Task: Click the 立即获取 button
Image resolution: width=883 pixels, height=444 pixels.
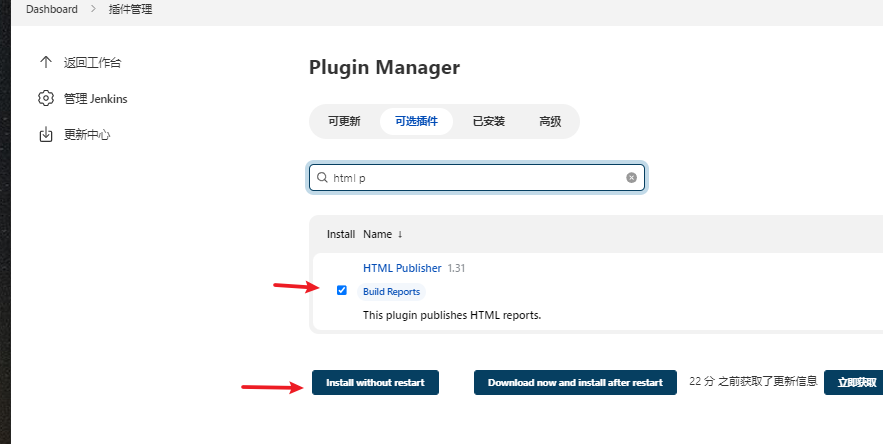Action: click(855, 383)
